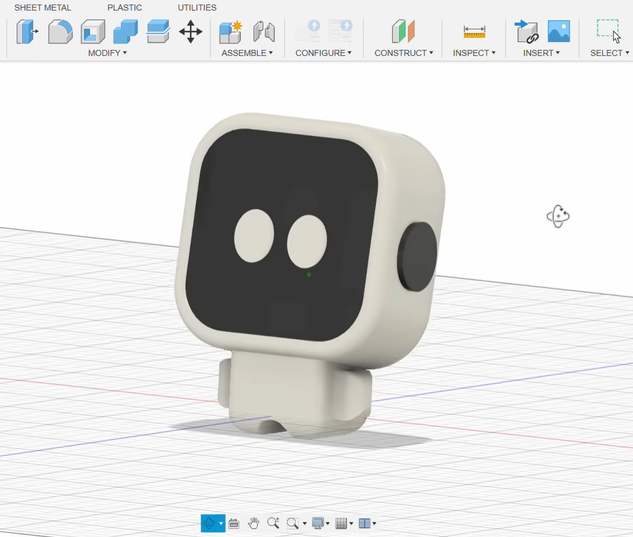The width and height of the screenshot is (633, 537).
Task: Expand the Orbit type dropdown arrow
Action: pyautogui.click(x=221, y=524)
